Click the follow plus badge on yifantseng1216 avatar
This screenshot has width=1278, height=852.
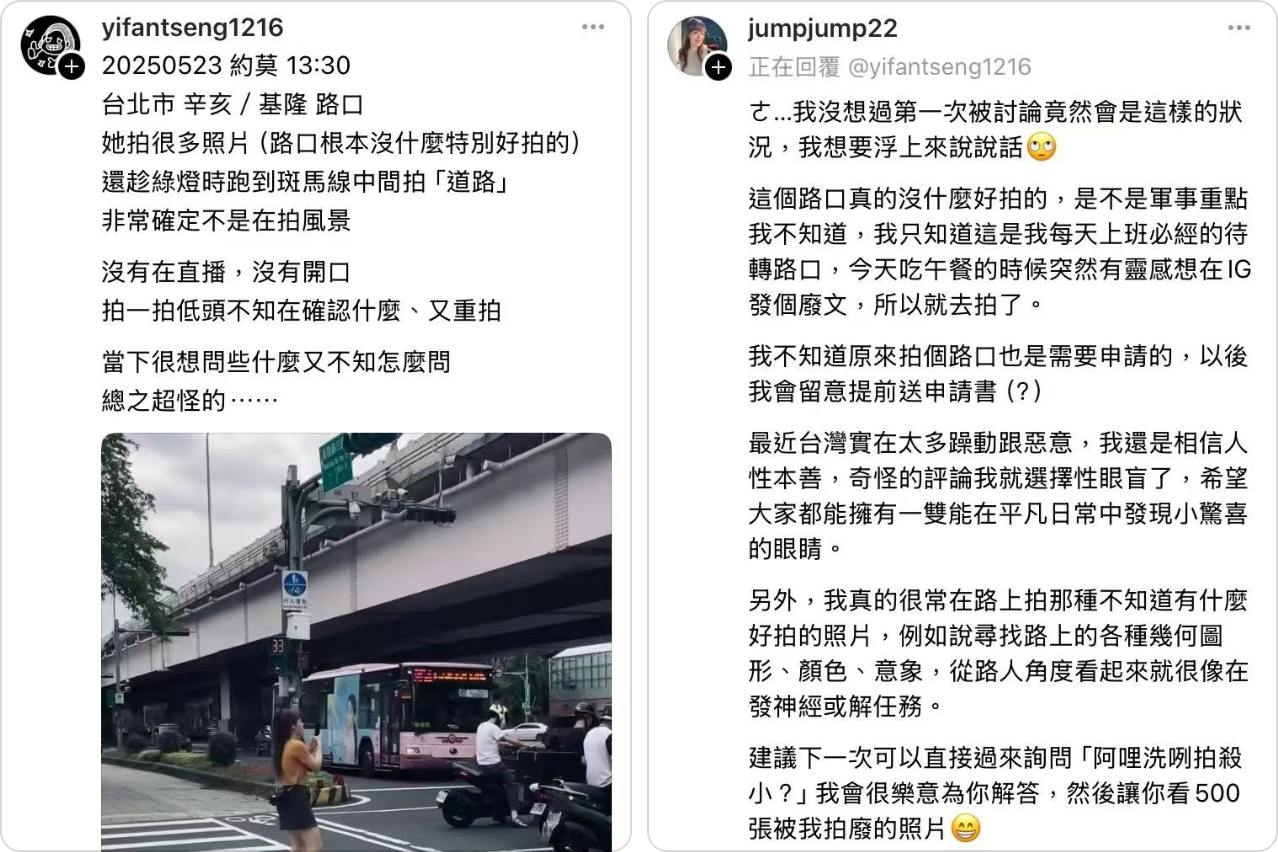[72, 67]
